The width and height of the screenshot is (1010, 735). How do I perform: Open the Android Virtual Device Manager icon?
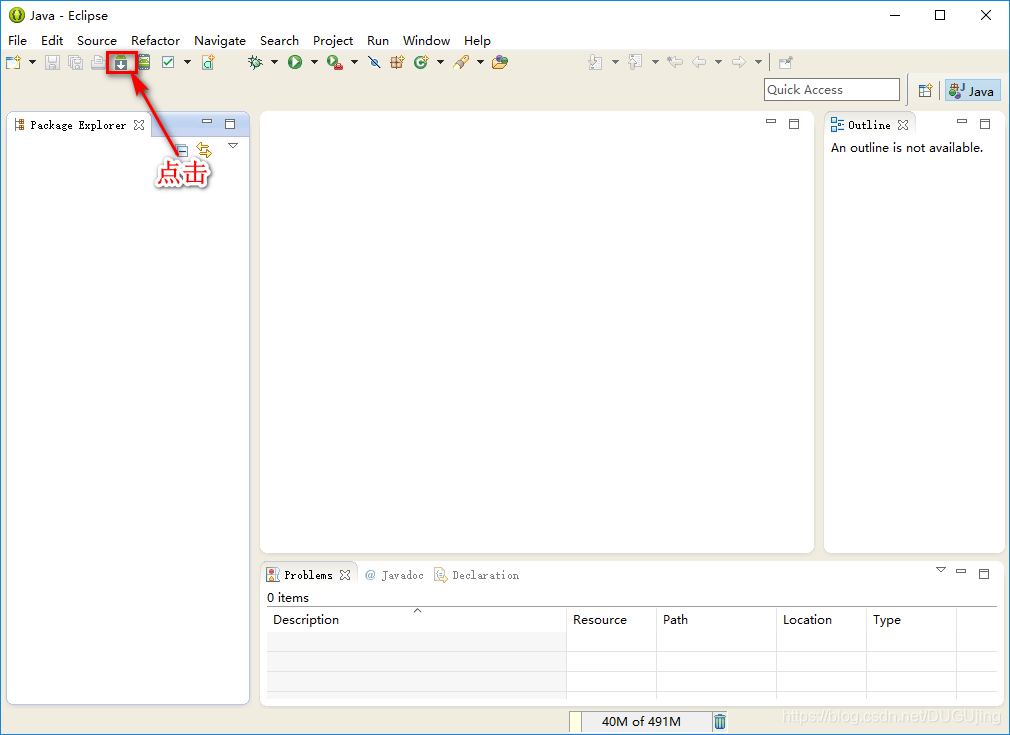(144, 62)
